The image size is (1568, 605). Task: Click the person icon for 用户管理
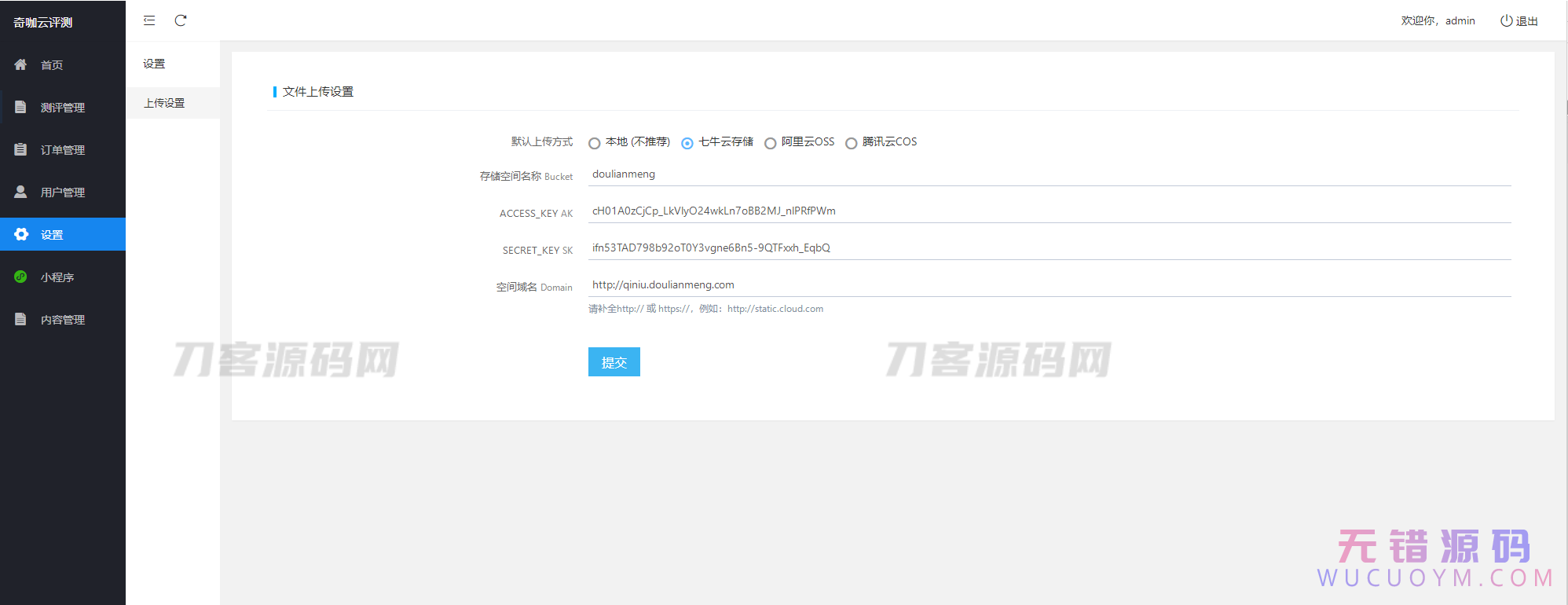coord(20,192)
